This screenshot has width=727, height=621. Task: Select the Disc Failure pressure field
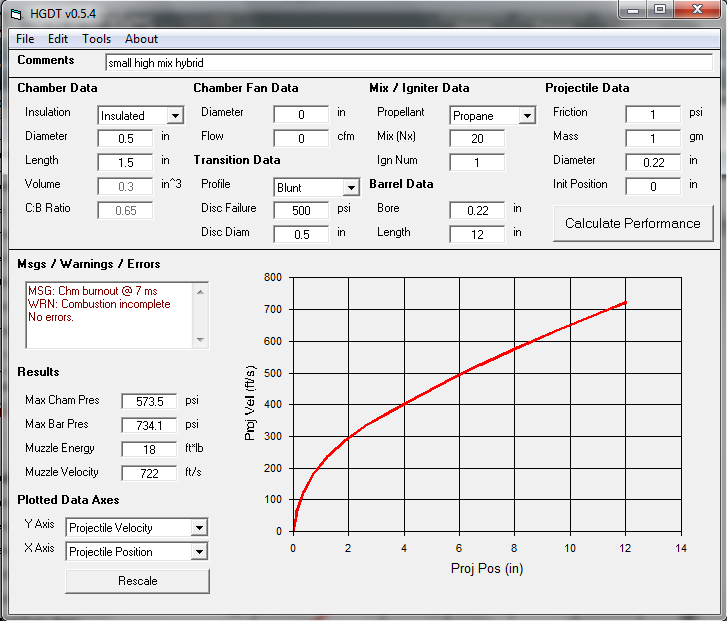coord(301,210)
